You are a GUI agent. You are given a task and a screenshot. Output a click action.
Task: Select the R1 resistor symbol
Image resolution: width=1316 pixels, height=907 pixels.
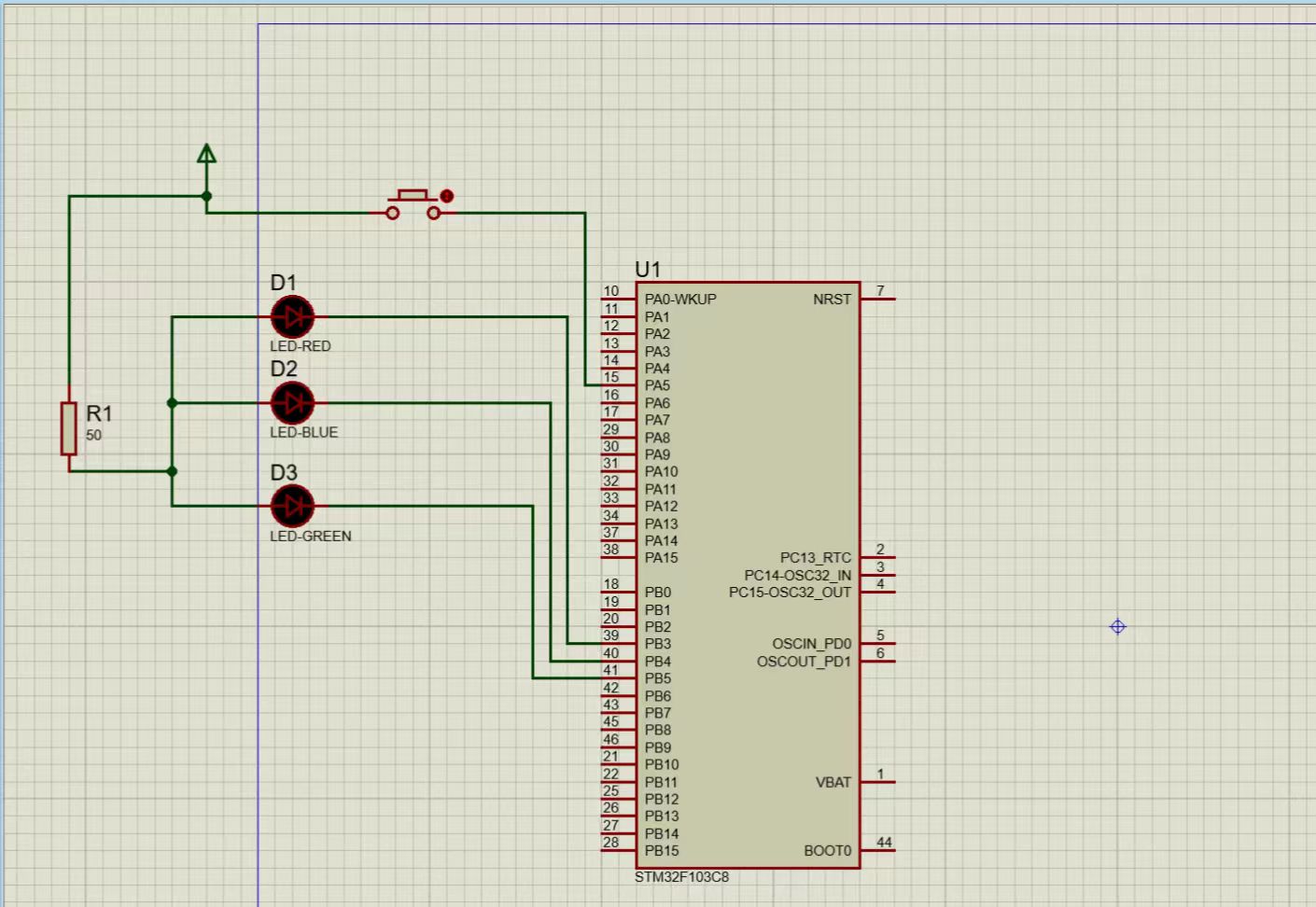(69, 428)
